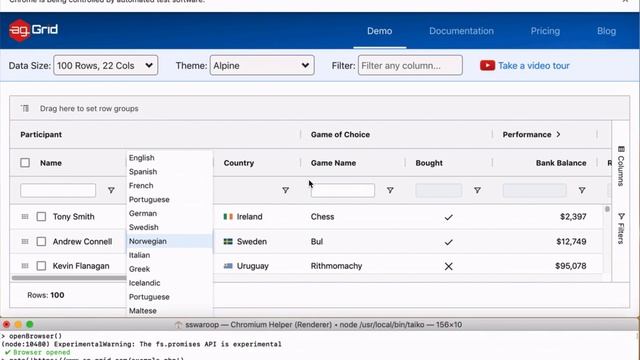This screenshot has width=640, height=360.
Task: Check the Tony Smith row checkbox
Action: coord(41,217)
